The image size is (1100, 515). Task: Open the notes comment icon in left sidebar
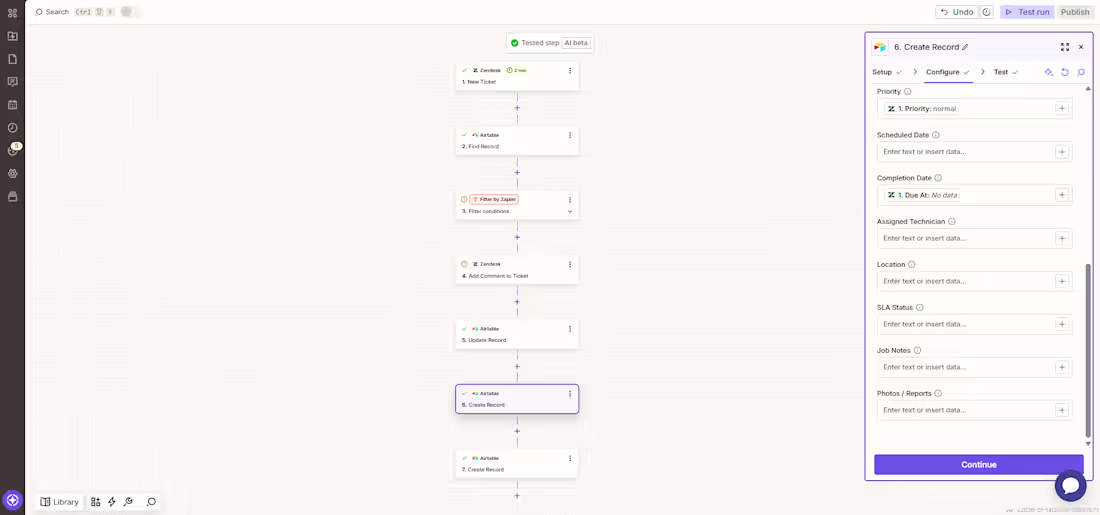pyautogui.click(x=12, y=82)
